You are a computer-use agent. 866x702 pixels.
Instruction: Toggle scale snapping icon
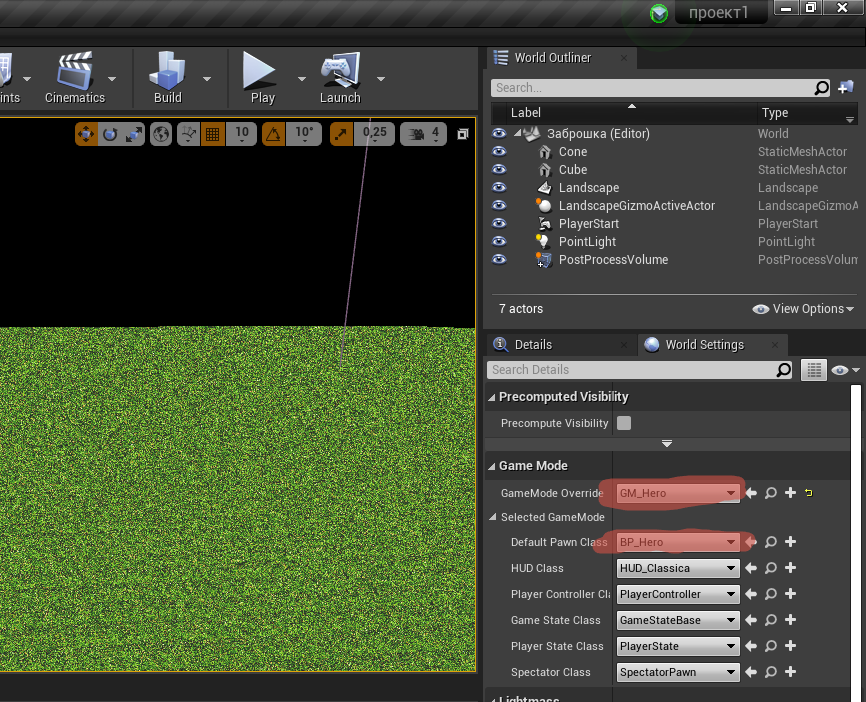[342, 134]
